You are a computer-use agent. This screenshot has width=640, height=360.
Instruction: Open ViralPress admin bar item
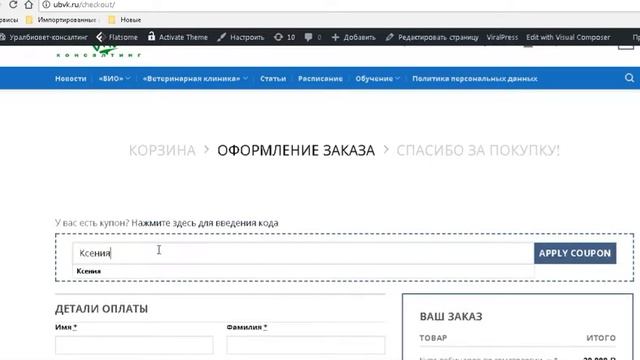coord(502,37)
